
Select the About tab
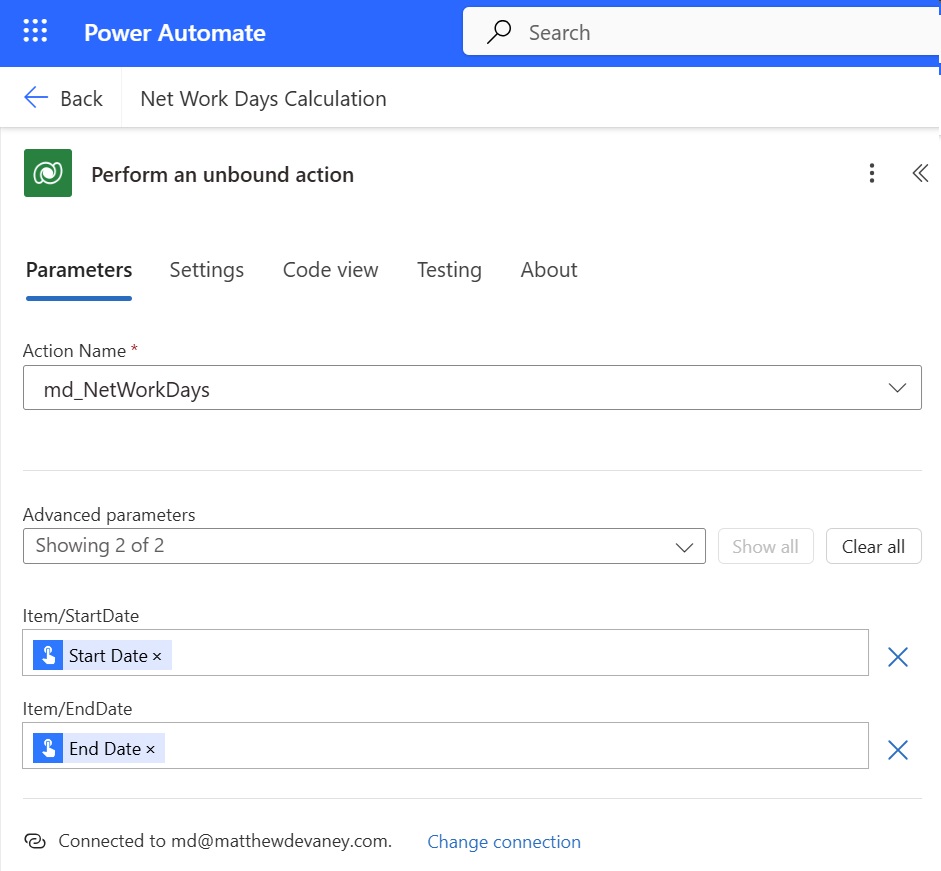point(549,270)
